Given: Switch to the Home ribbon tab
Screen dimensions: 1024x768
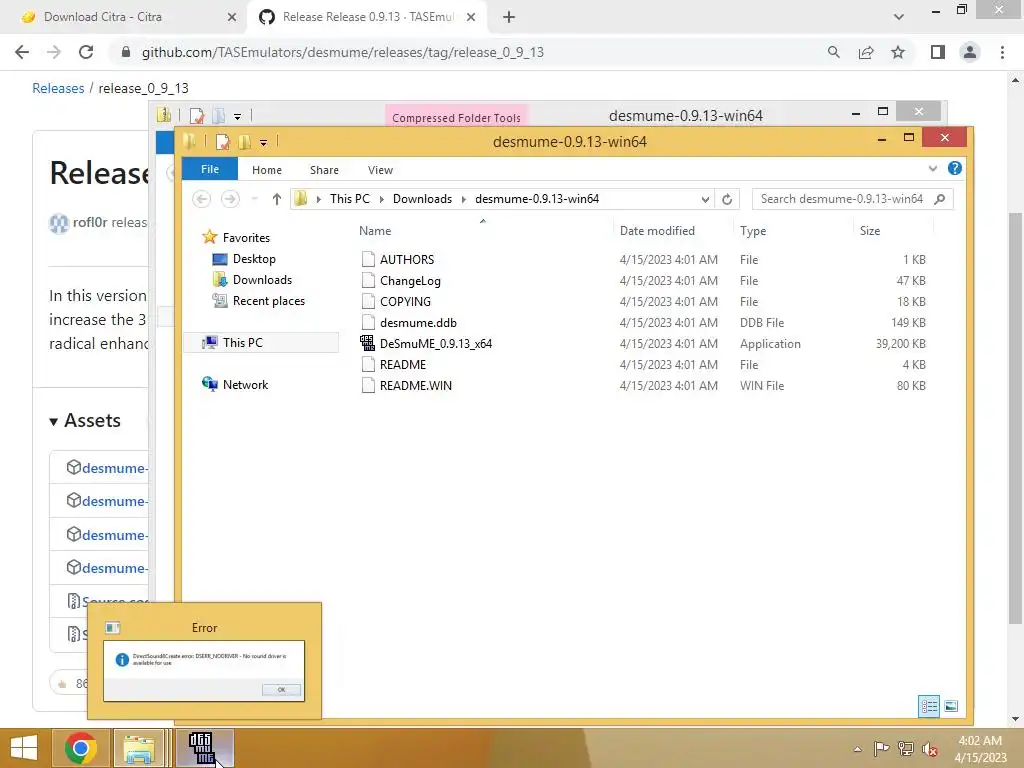Looking at the screenshot, I should (266, 170).
